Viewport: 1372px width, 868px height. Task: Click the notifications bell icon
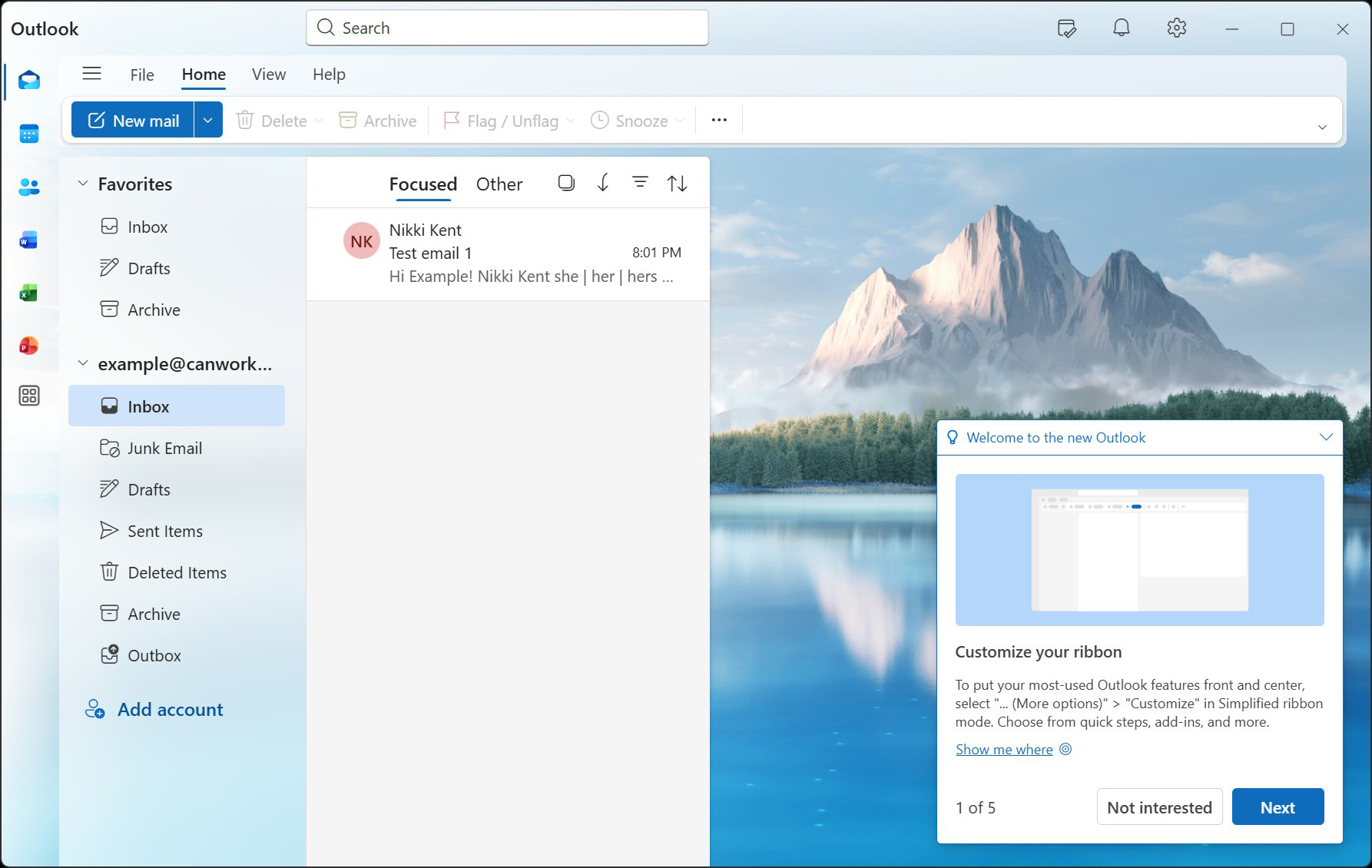[x=1121, y=28]
